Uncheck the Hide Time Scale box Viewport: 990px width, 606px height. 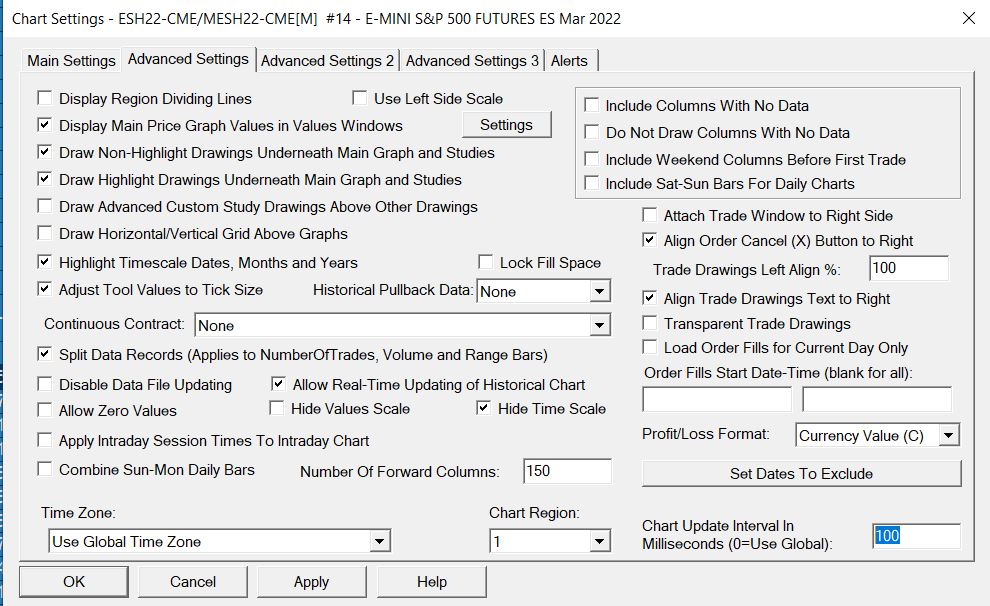(484, 408)
